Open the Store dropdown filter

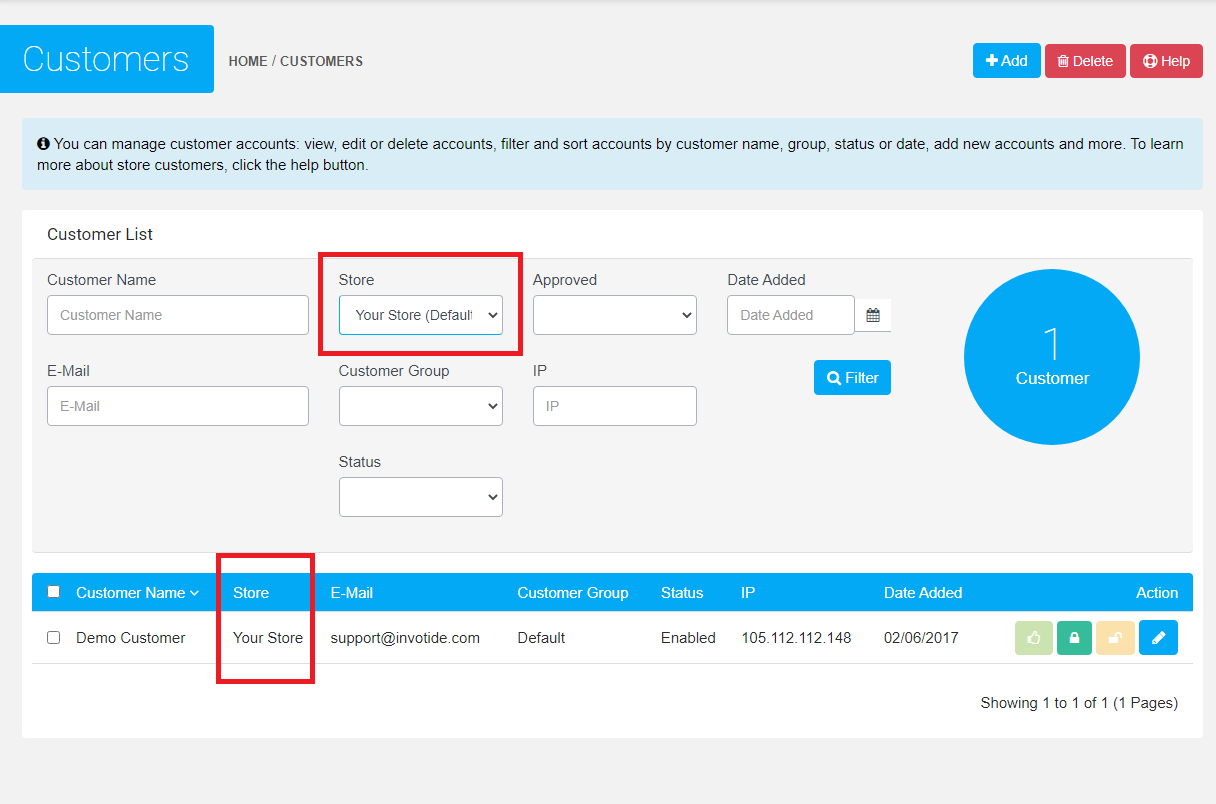click(x=420, y=315)
